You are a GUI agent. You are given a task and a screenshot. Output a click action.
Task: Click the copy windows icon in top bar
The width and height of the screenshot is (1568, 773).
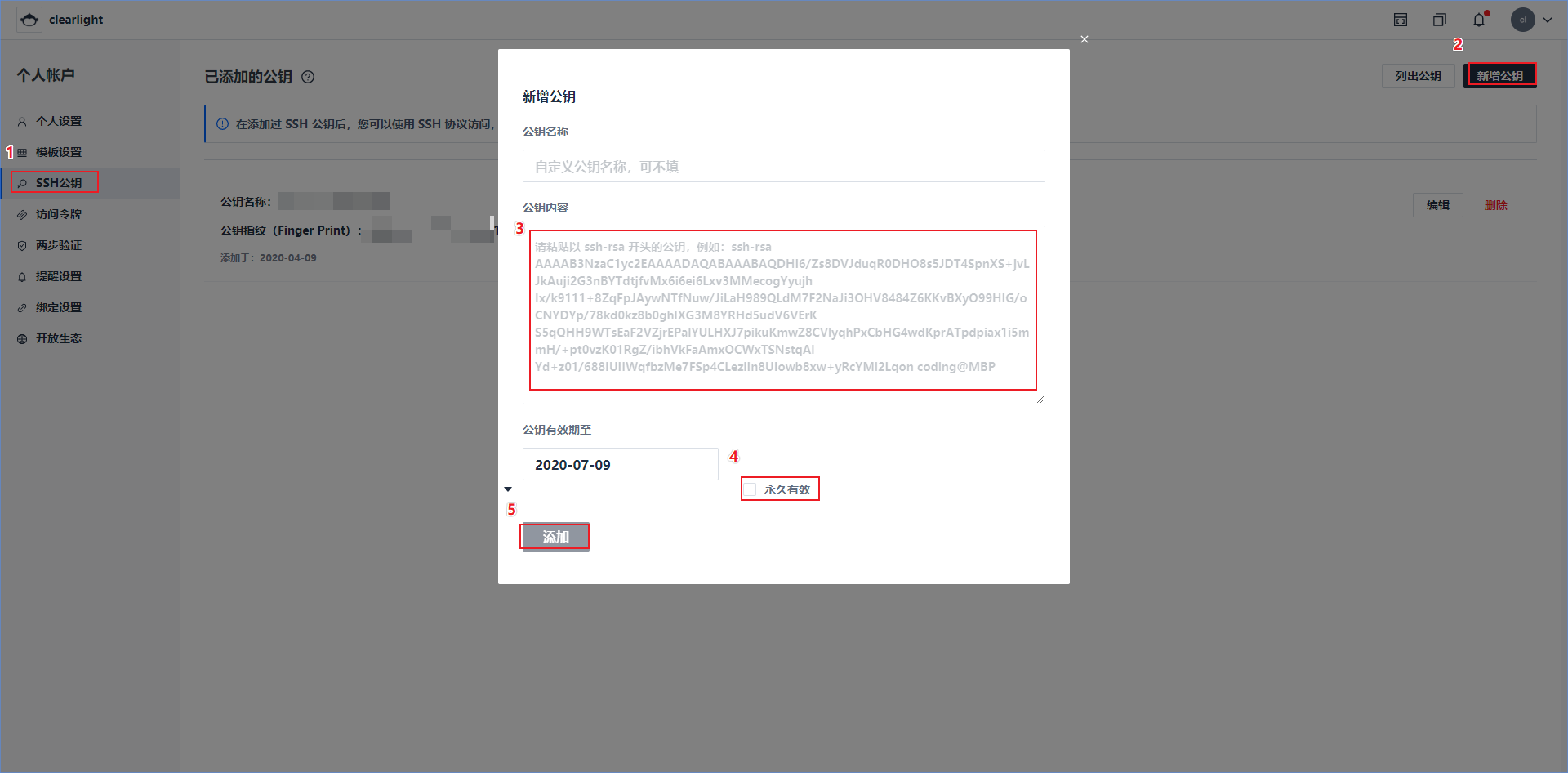tap(1440, 20)
